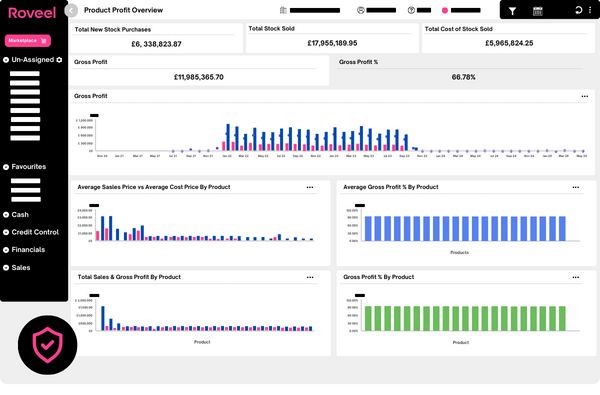Open Total Sales & Gross Profit chart options
Viewport: 600px width, 395px height.
coord(310,277)
